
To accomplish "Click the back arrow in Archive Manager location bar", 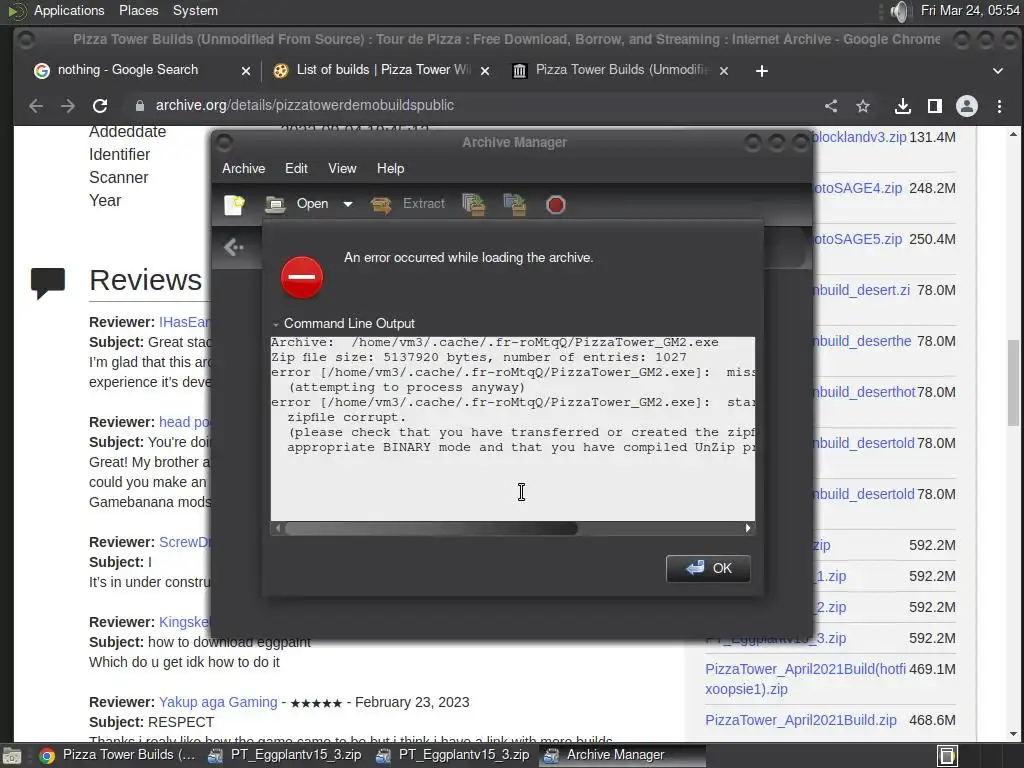I will pyautogui.click(x=233, y=247).
